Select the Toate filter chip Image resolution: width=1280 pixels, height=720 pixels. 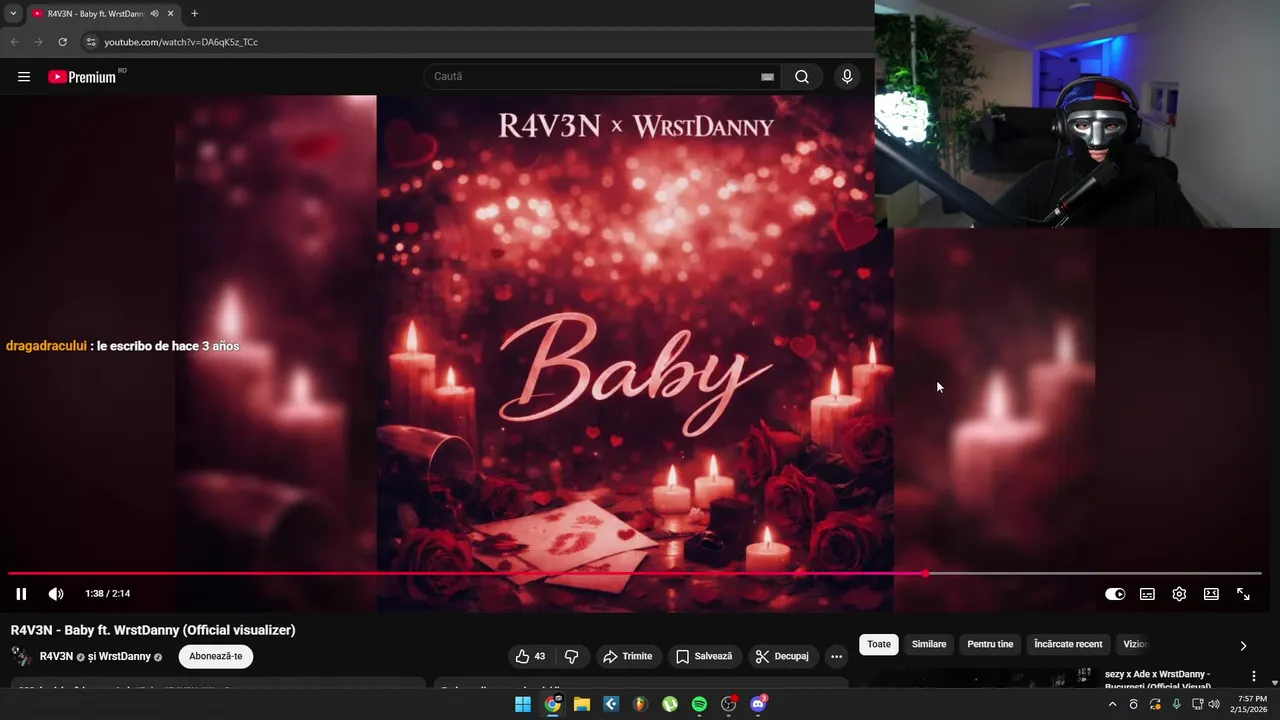click(x=879, y=644)
